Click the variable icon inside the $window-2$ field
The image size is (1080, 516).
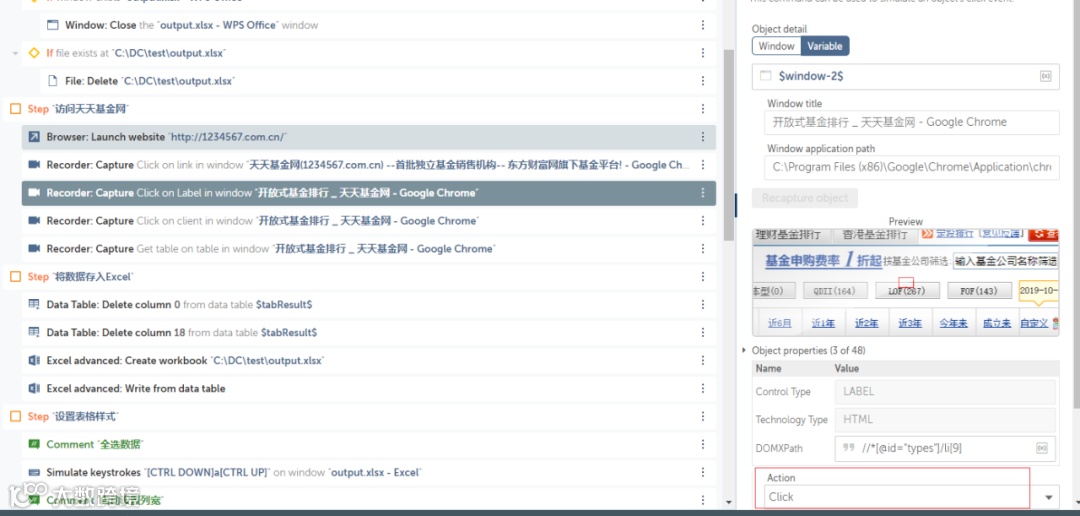click(1045, 76)
